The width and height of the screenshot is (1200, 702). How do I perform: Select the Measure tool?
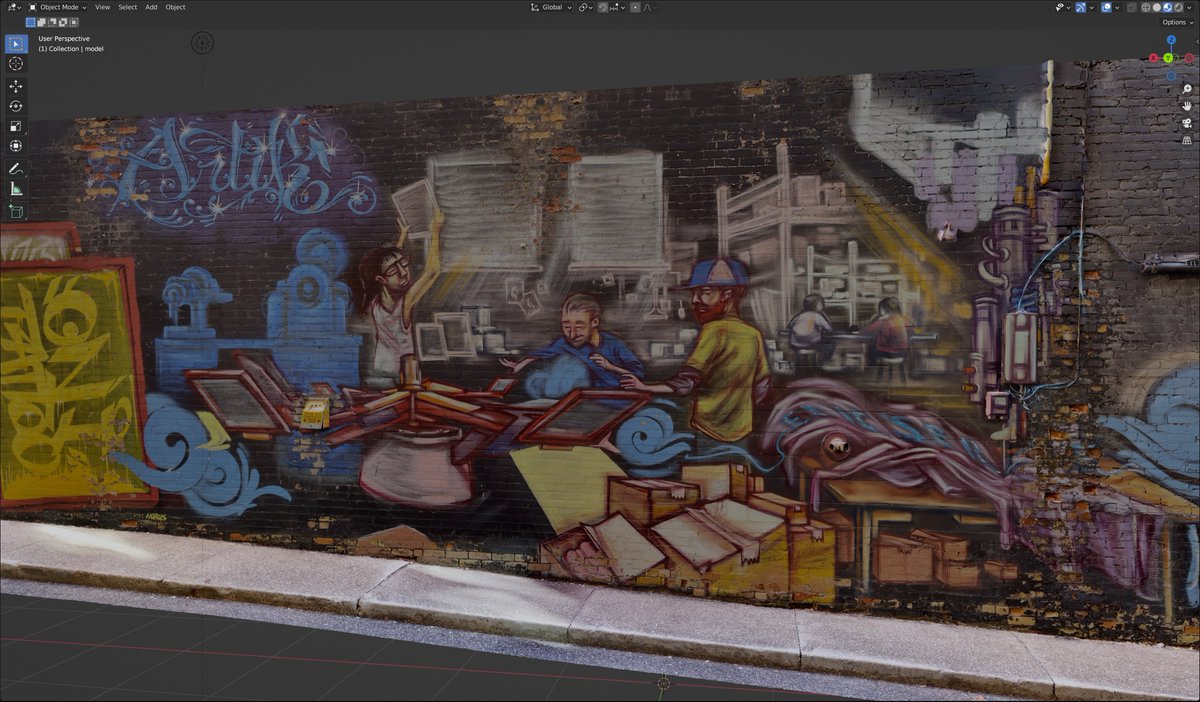tap(16, 189)
